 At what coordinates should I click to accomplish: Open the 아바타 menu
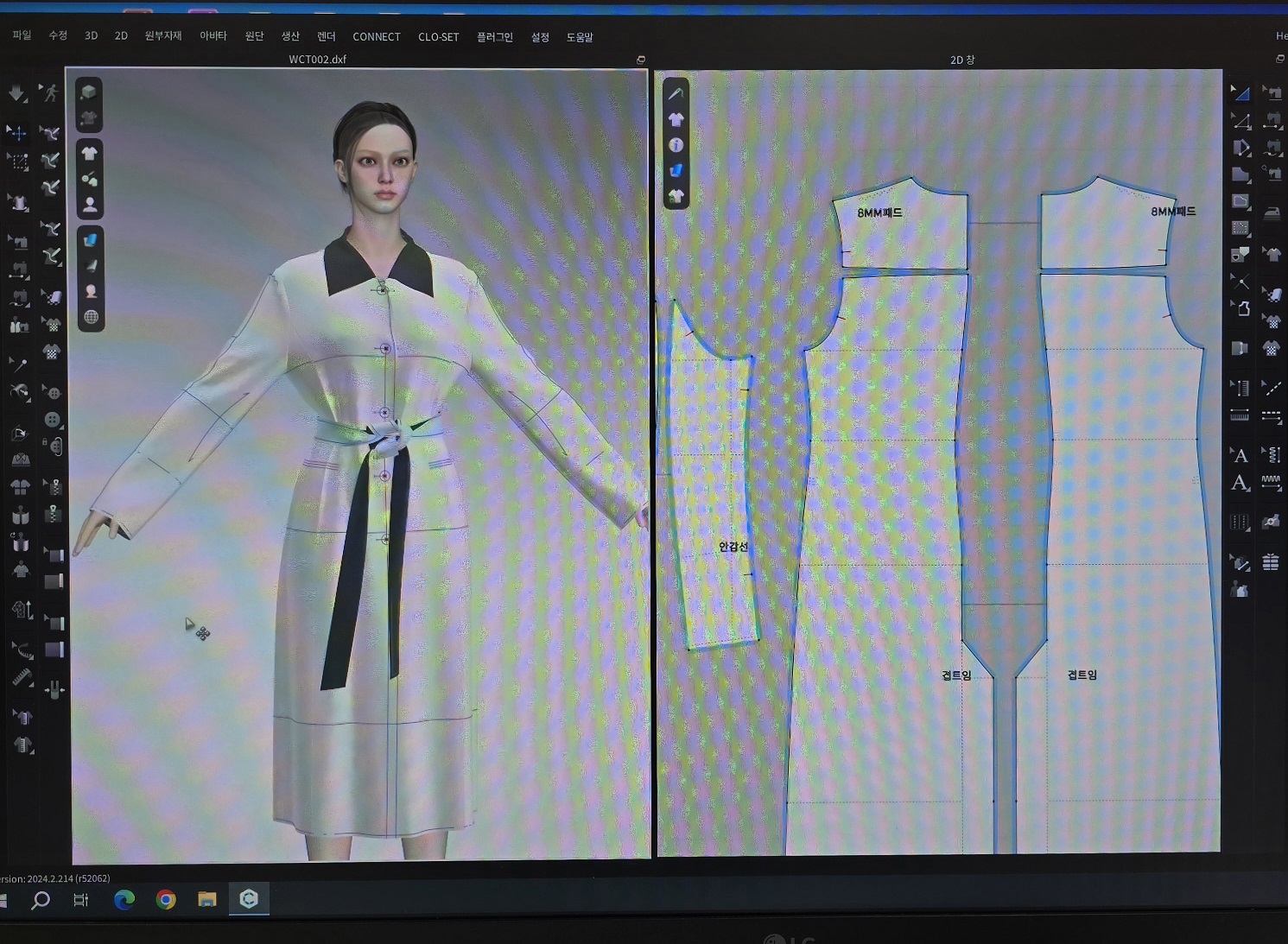pos(213,35)
